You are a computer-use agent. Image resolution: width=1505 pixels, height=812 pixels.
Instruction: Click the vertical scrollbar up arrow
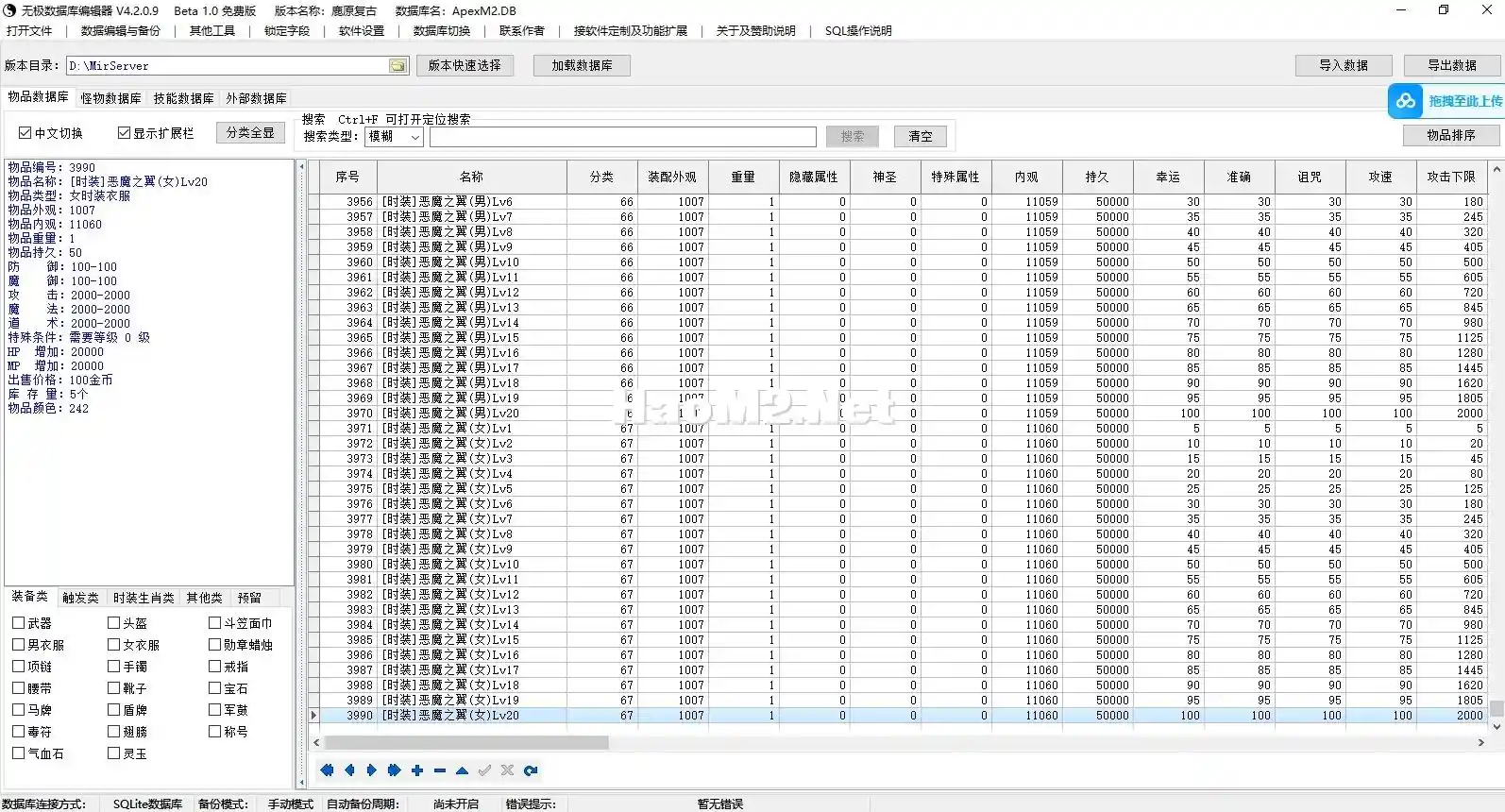coord(1497,169)
